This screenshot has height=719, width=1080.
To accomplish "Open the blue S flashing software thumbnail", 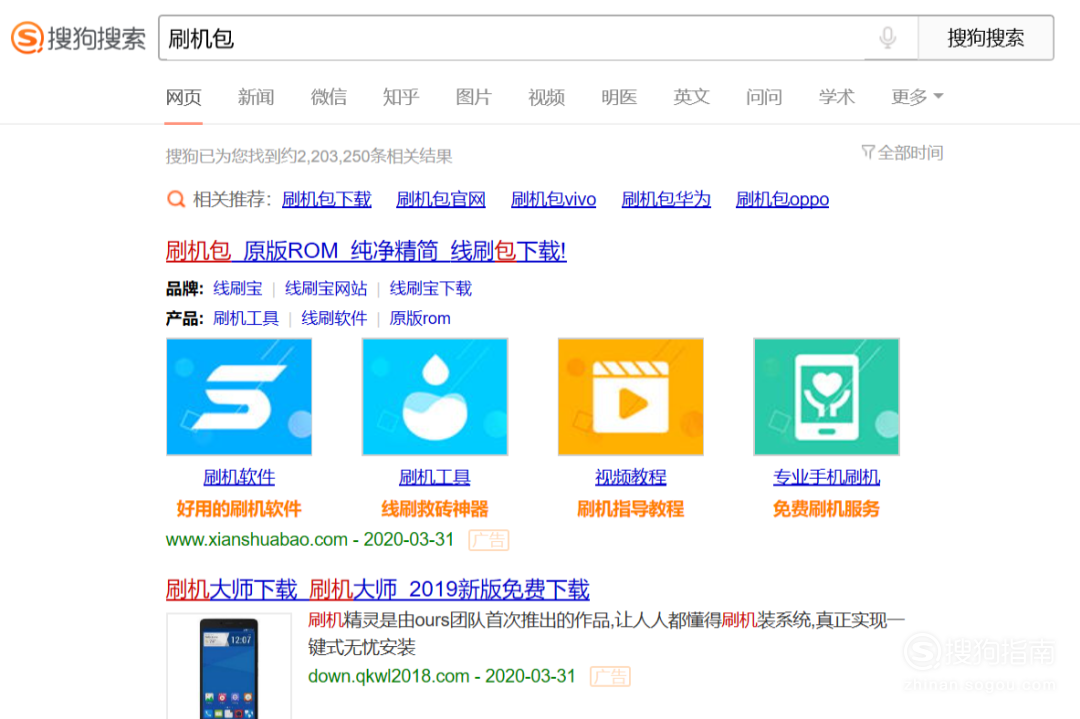I will pos(239,397).
